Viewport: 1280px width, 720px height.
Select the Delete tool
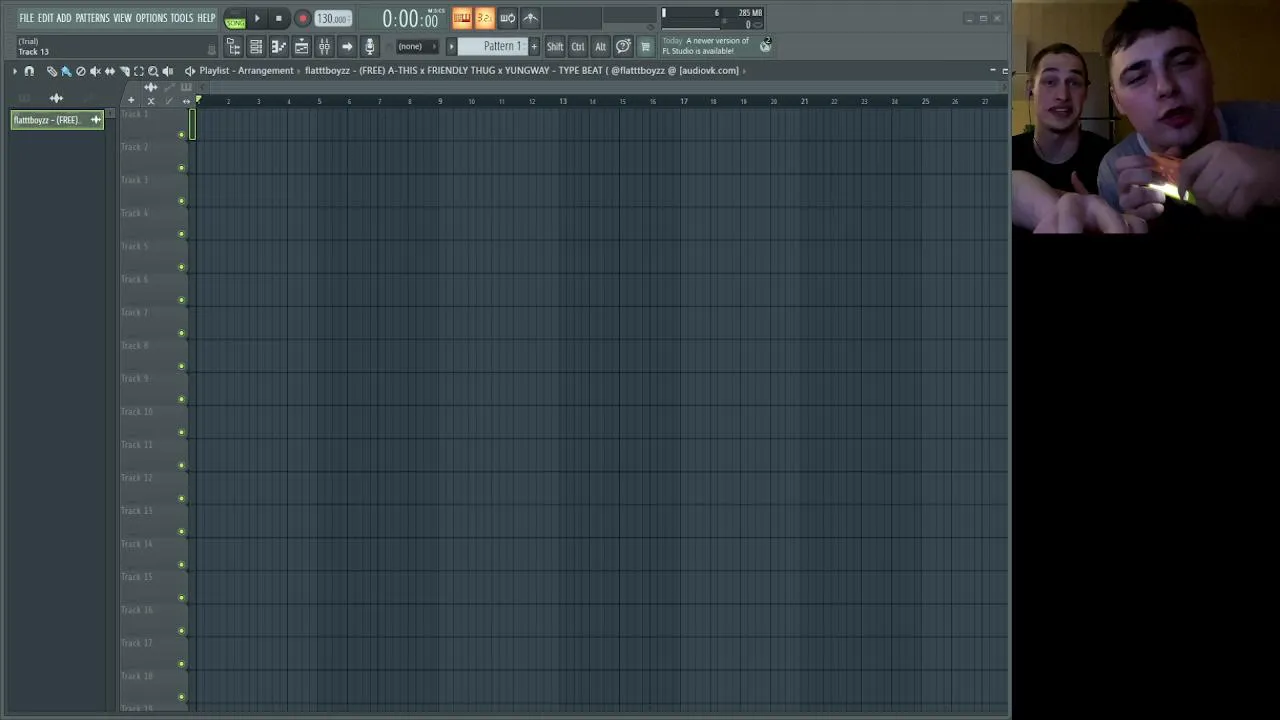[x=81, y=71]
